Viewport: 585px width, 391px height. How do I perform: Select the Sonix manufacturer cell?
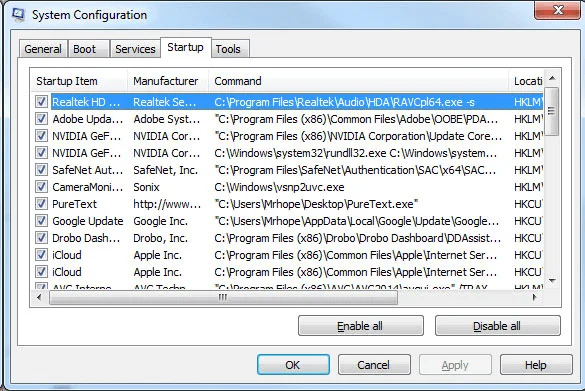[146, 187]
